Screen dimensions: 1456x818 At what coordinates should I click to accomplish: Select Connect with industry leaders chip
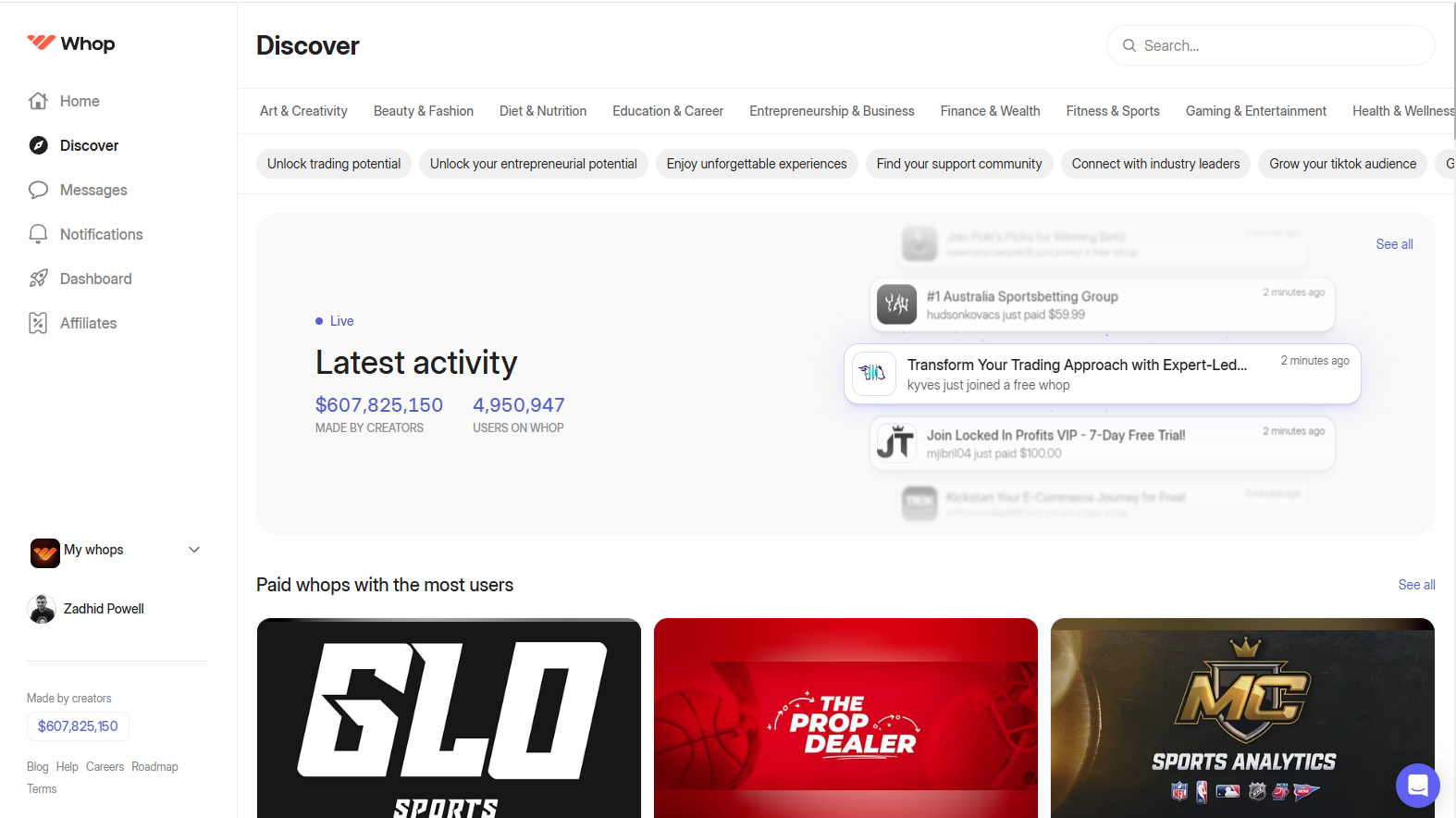coord(1155,164)
